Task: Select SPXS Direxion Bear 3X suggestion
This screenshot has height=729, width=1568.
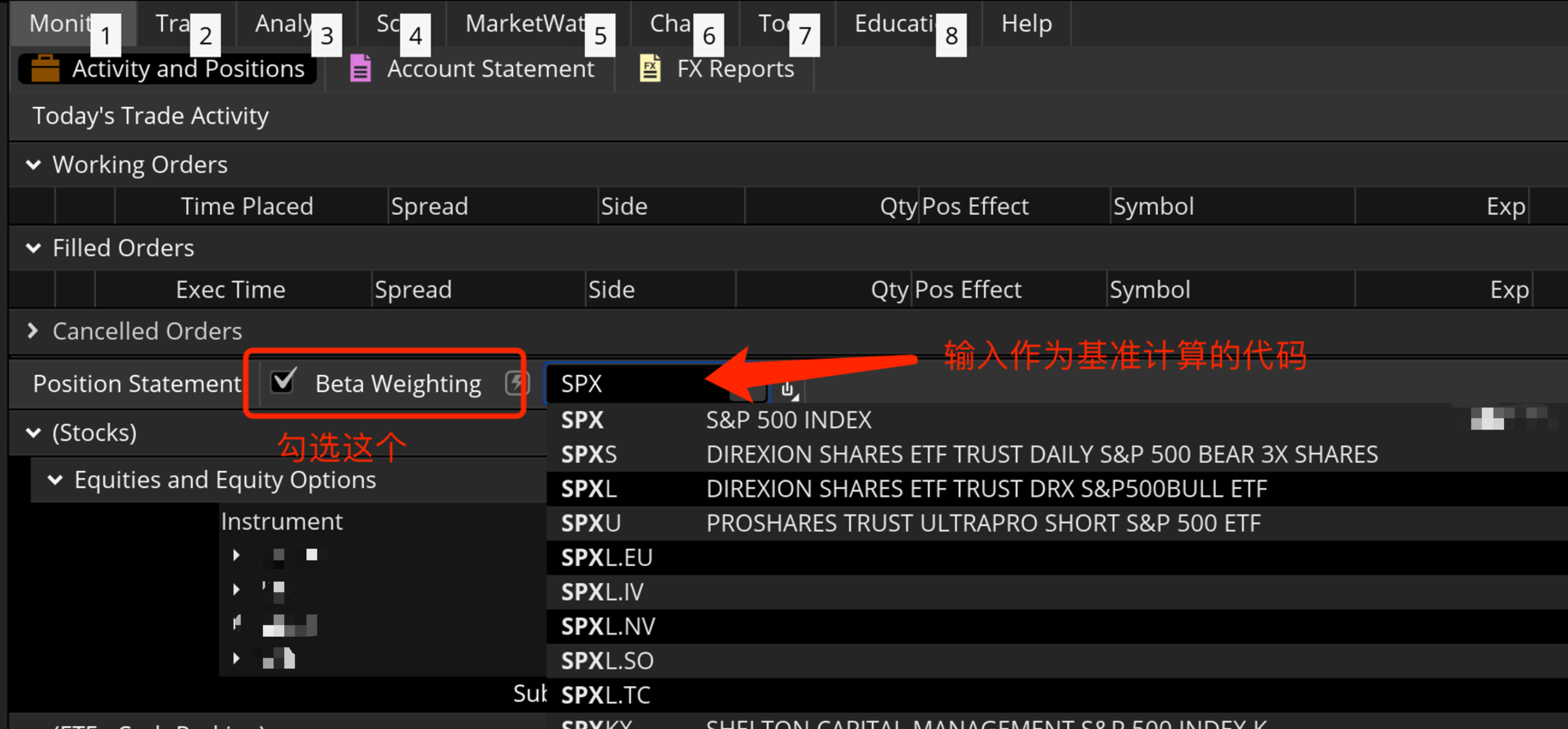Action: [x=1057, y=455]
